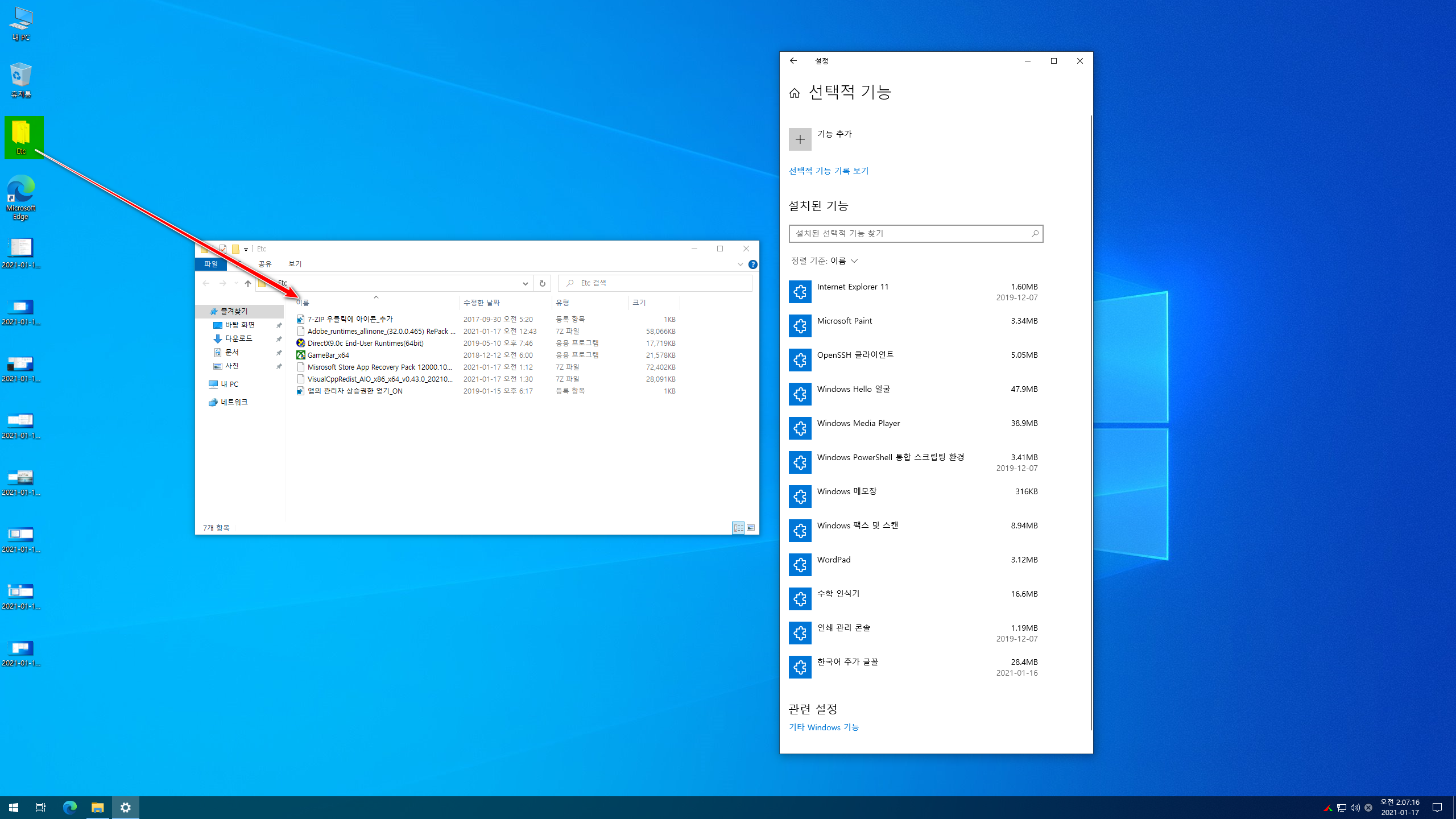The image size is (1456, 819).
Task: Click the 기타 Windows 기능 link
Action: [x=824, y=727]
